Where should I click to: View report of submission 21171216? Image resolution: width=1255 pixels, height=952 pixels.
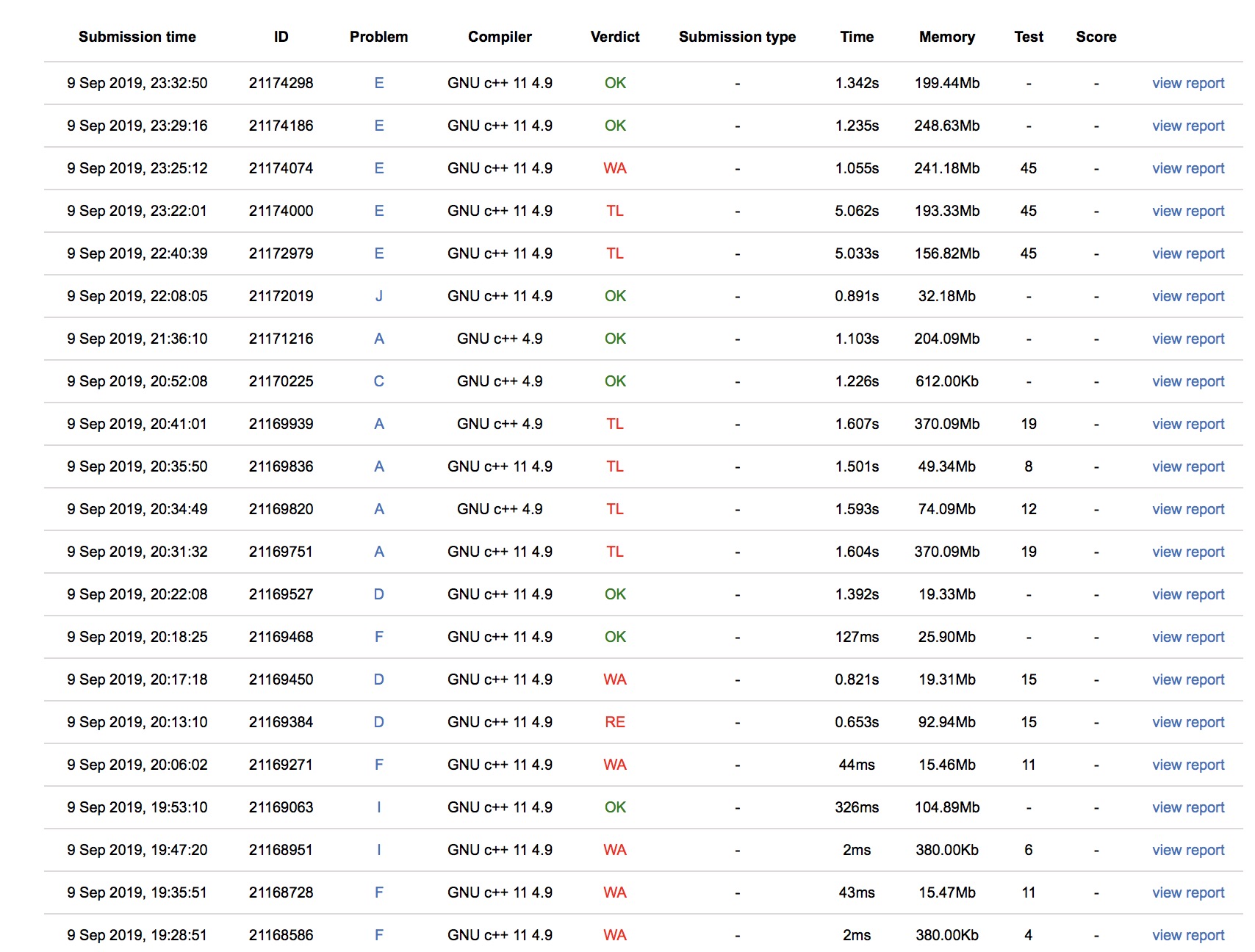[x=1187, y=339]
